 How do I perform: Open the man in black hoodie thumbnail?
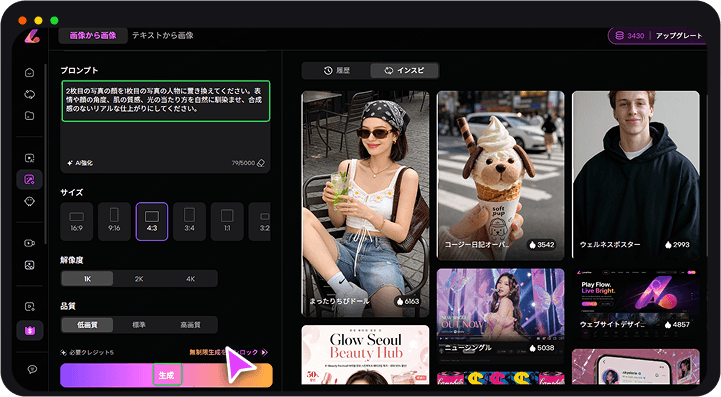coord(636,175)
